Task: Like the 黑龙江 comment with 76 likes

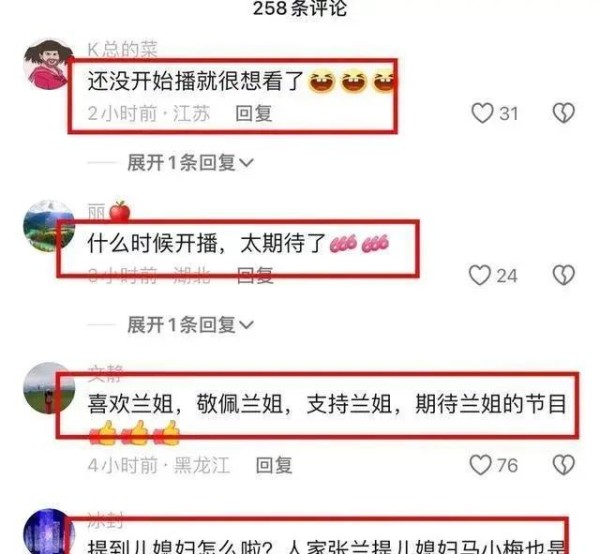Action: click(481, 465)
